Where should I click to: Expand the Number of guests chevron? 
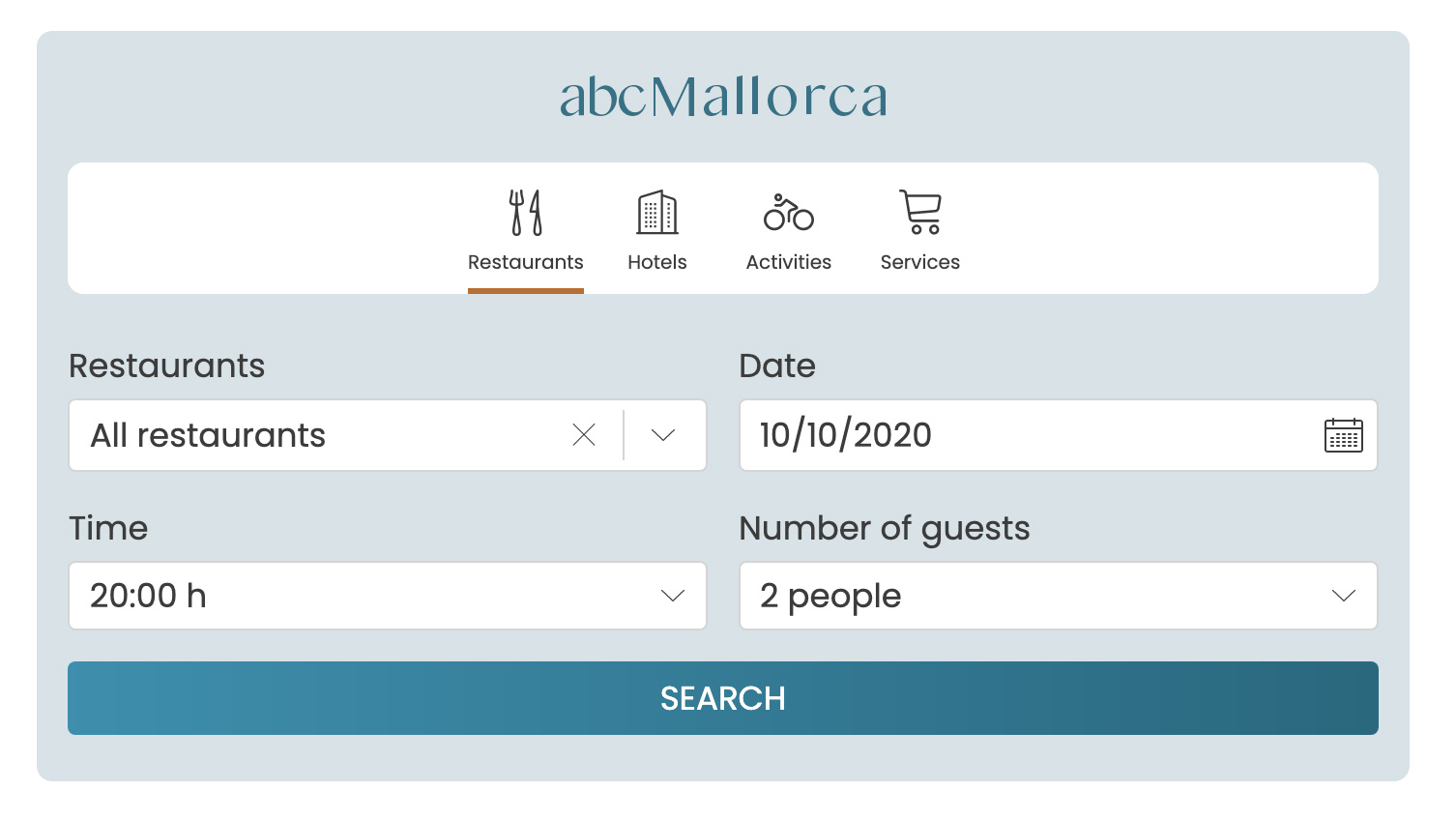[1344, 596]
